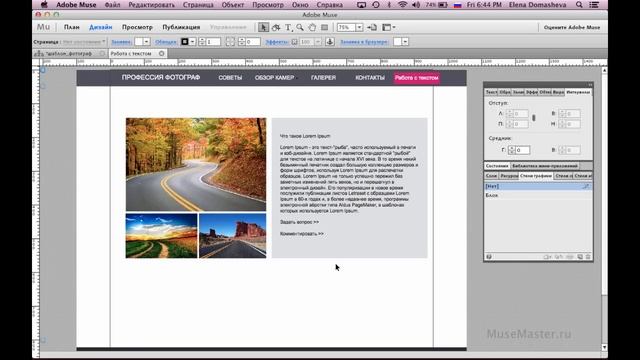Open Spotlight search icon
Viewport: 640px width, 360px height.
coord(579,5)
